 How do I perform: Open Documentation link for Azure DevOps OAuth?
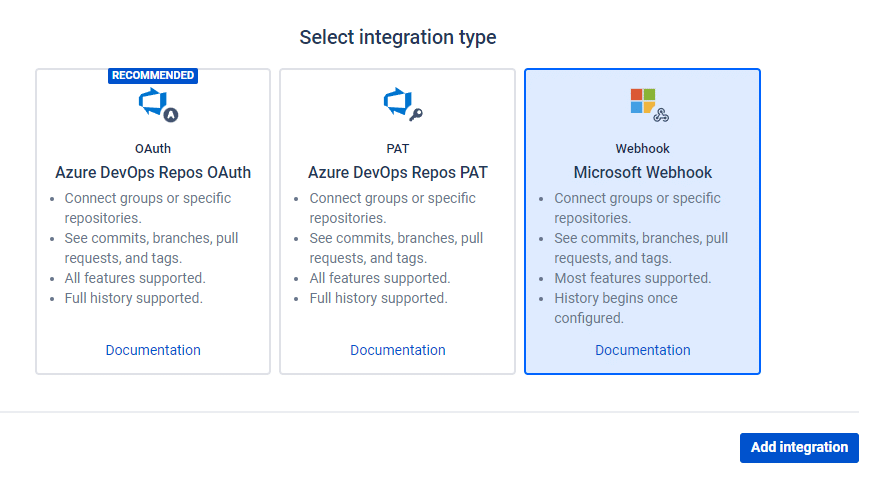(153, 350)
